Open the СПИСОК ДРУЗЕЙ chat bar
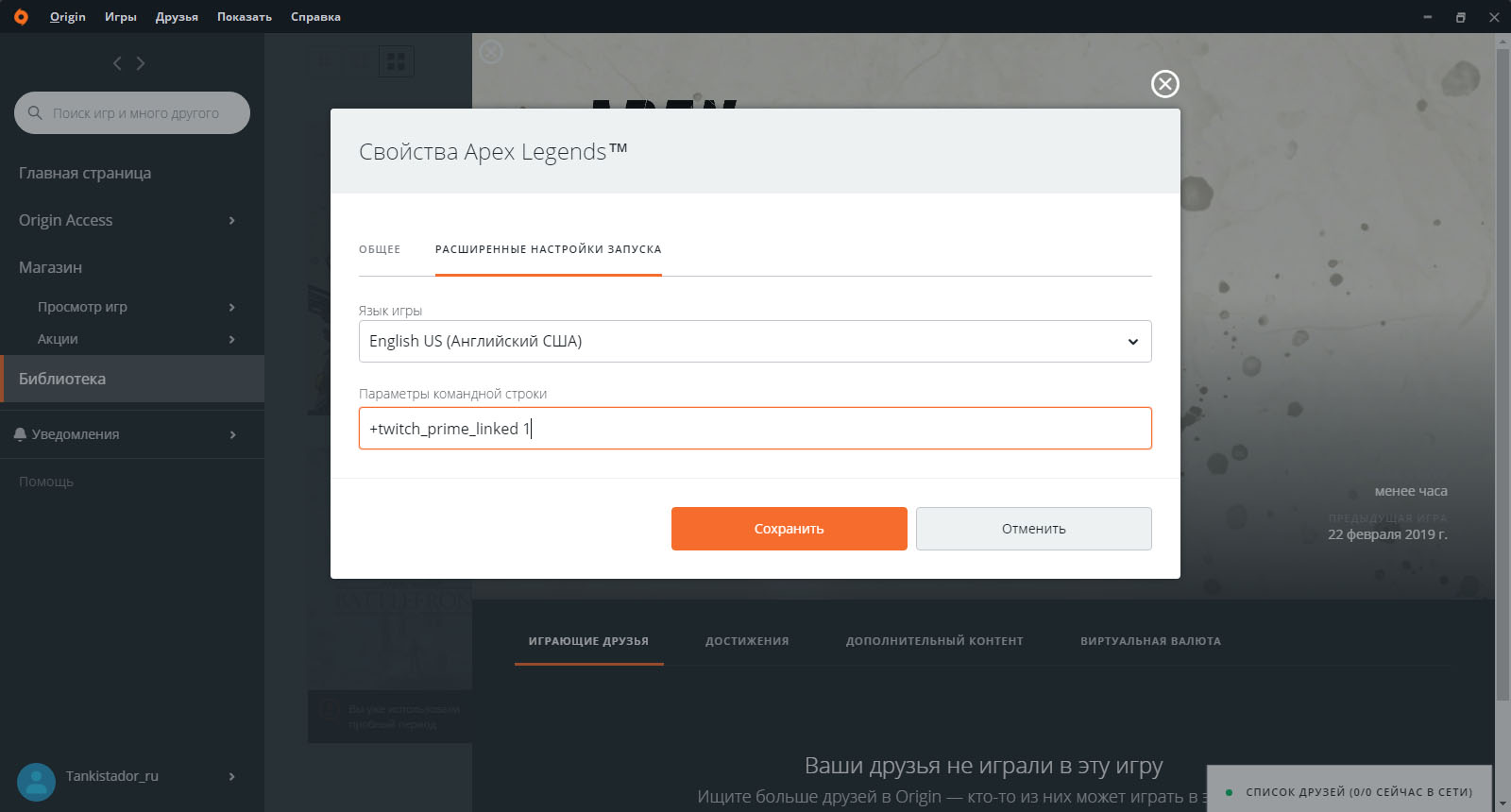 pos(1350,791)
